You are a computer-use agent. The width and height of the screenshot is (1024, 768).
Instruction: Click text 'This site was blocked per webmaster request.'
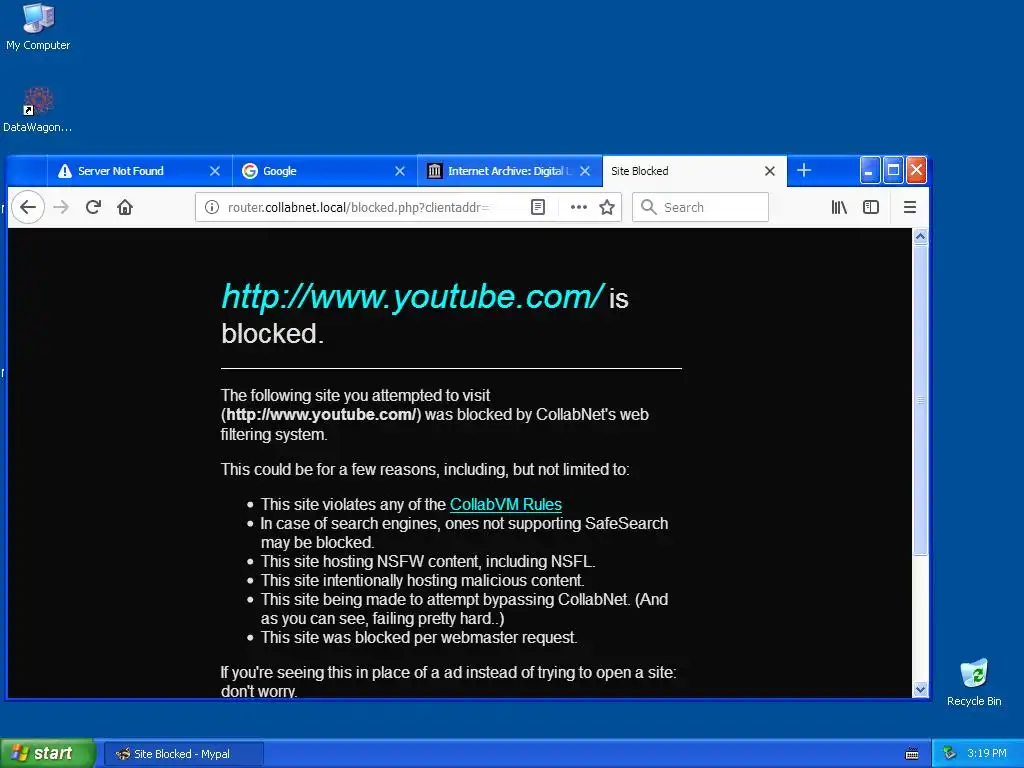(419, 637)
